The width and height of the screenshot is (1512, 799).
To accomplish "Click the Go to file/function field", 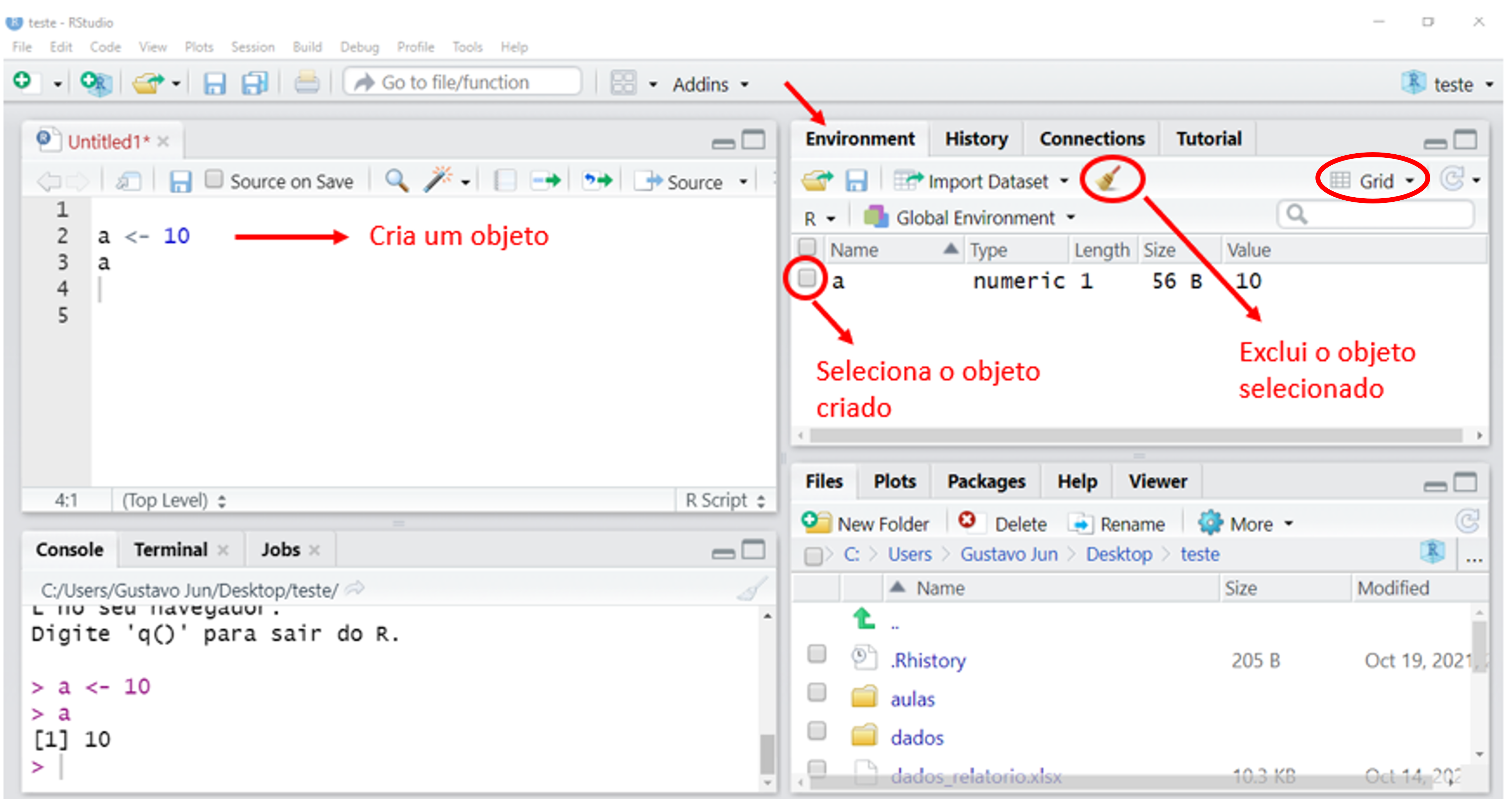I will pyautogui.click(x=464, y=83).
